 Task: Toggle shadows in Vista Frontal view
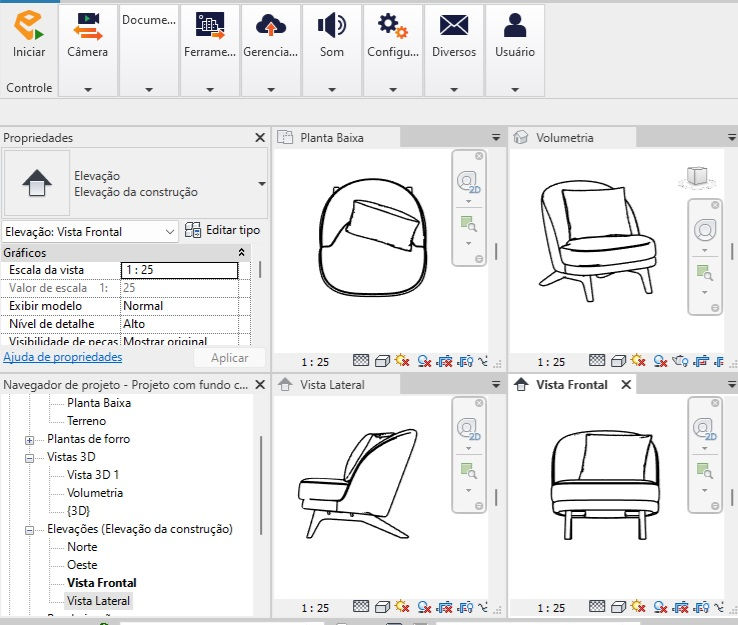[x=660, y=607]
